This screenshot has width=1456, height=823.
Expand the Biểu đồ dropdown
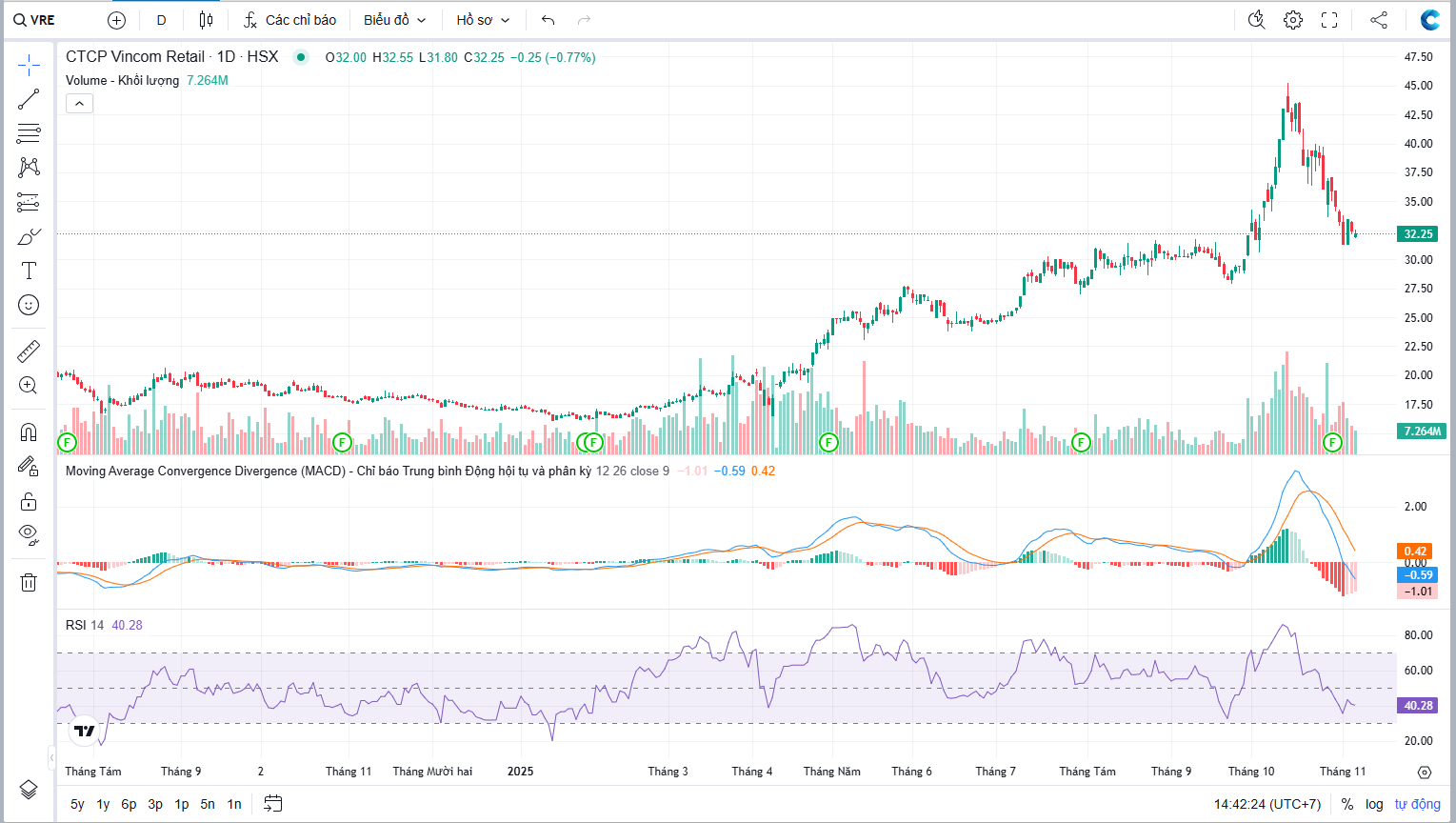click(x=394, y=20)
